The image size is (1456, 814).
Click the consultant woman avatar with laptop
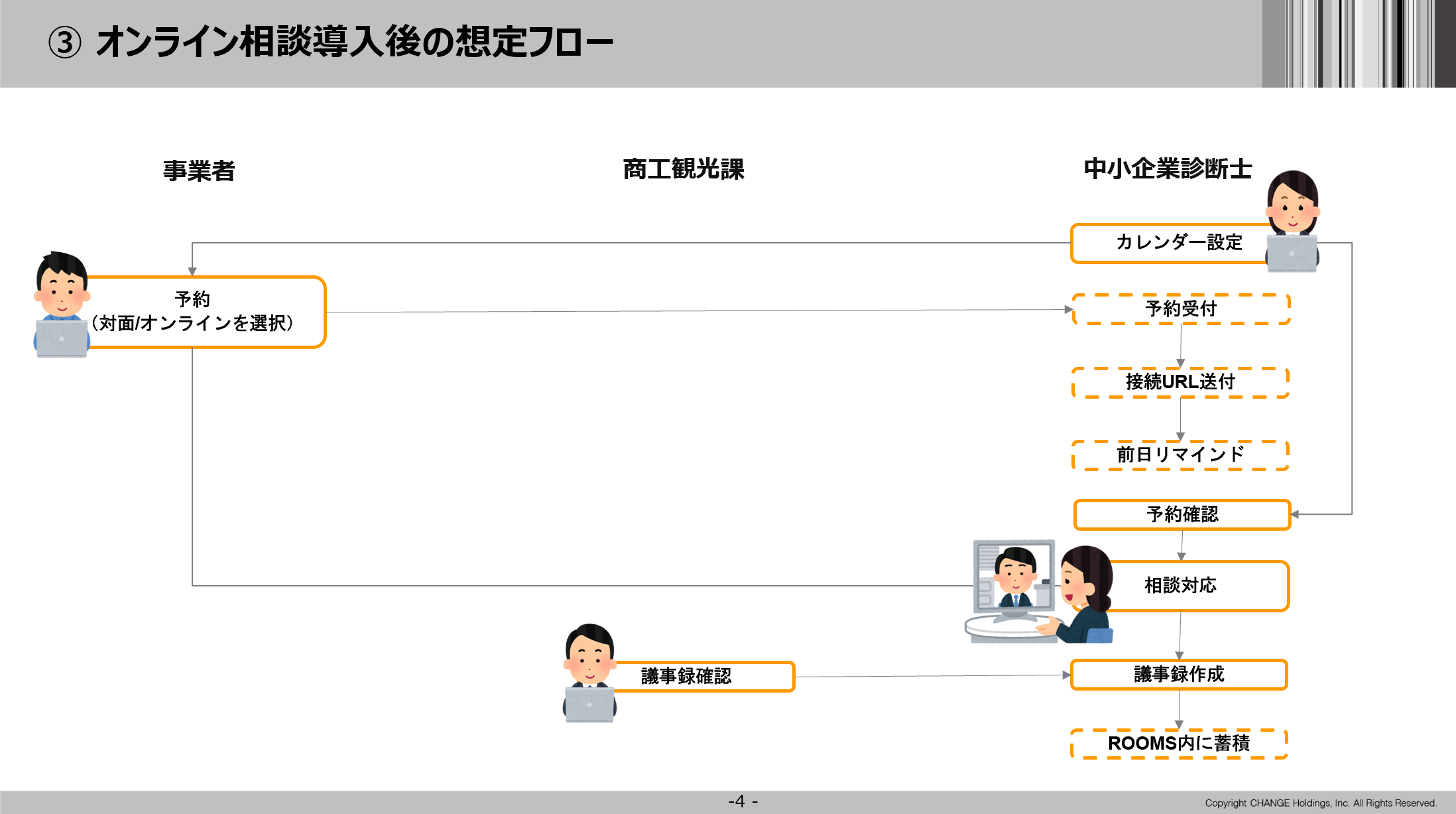(x=1292, y=220)
